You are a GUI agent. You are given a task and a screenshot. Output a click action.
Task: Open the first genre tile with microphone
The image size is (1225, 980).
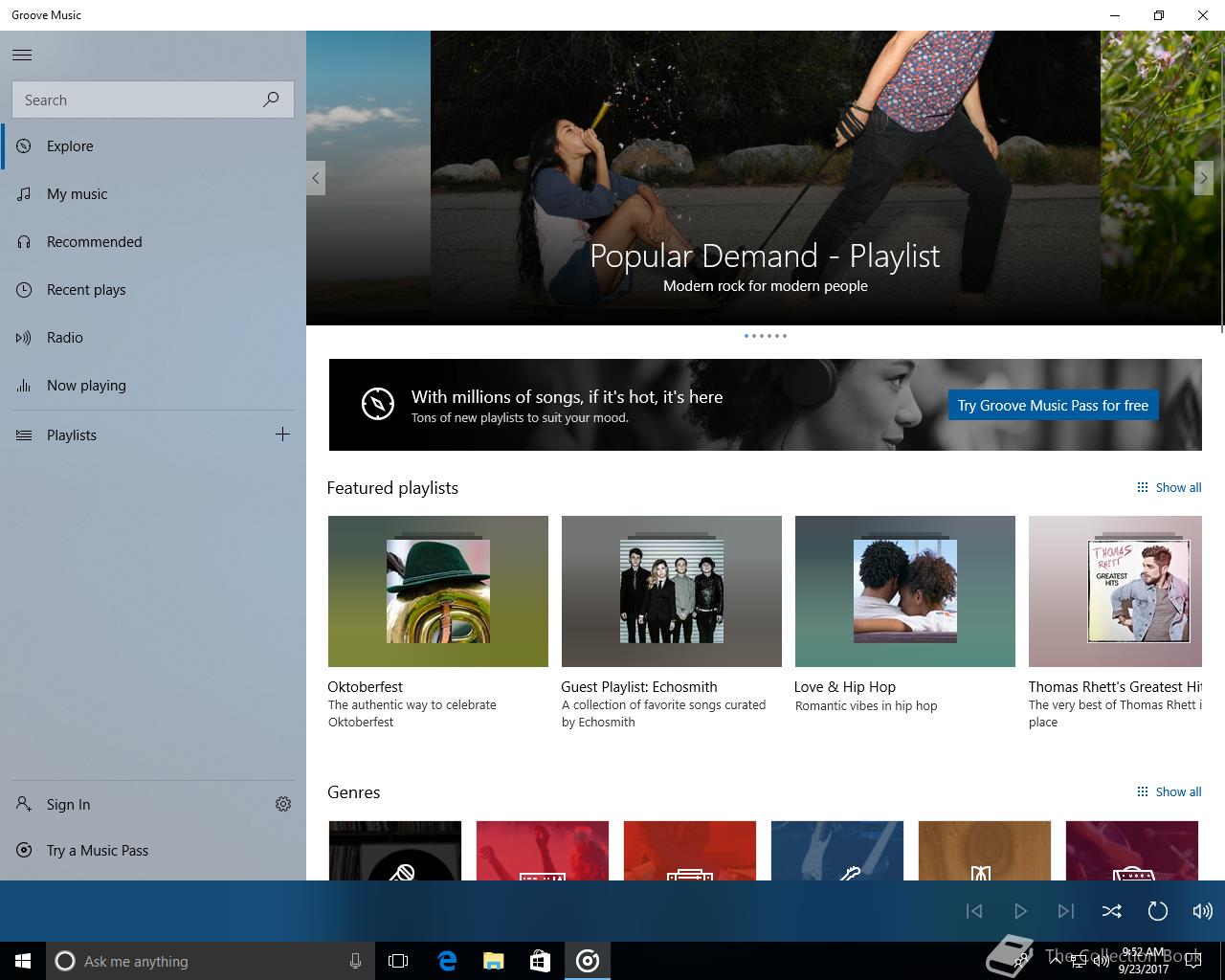click(395, 851)
